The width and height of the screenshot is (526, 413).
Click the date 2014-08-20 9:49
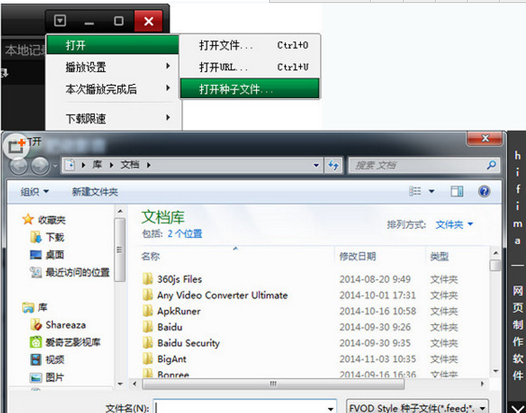(375, 279)
